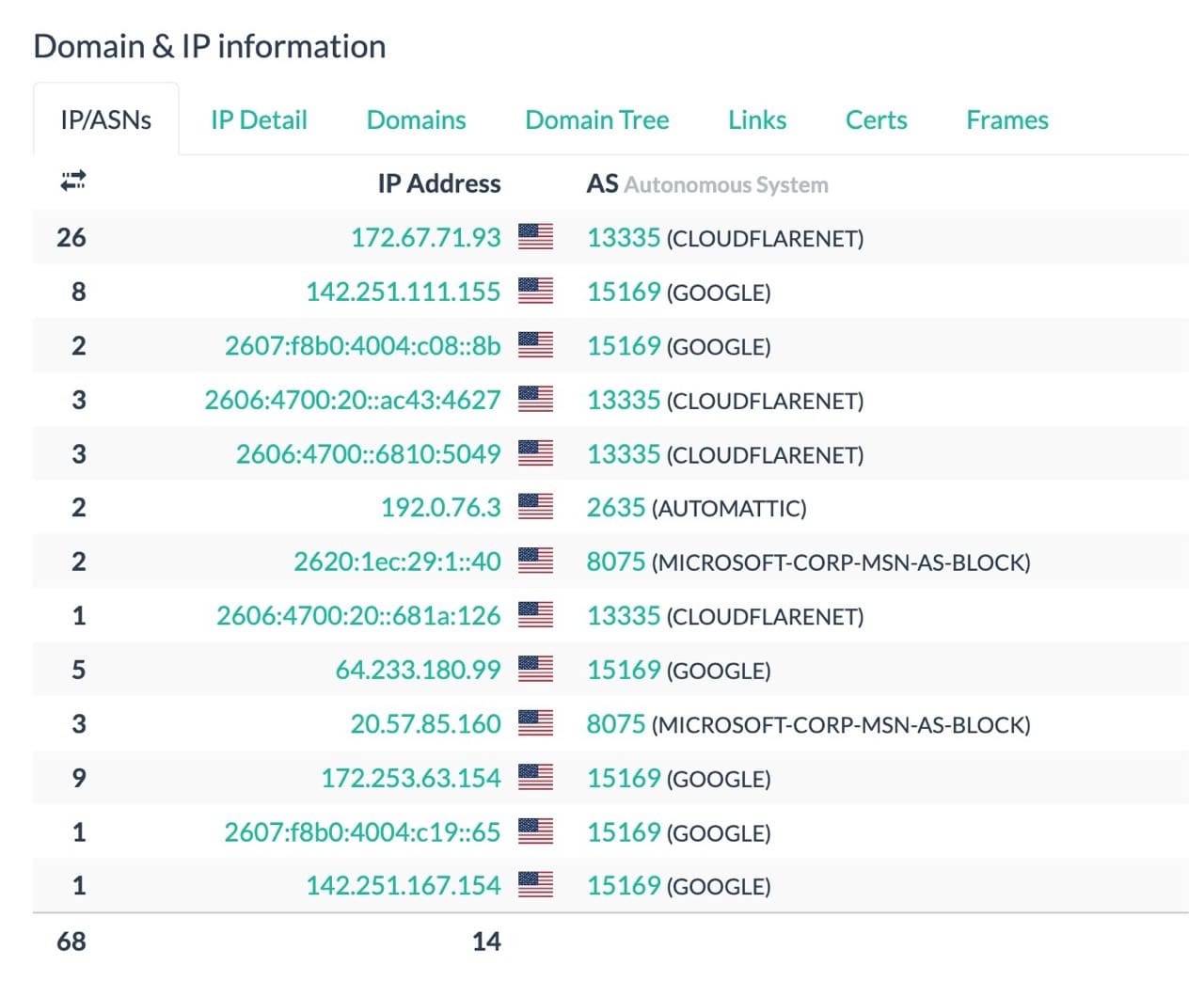The width and height of the screenshot is (1204, 997).
Task: Click the US flag beside 172.253.63.154
Action: 535,777
